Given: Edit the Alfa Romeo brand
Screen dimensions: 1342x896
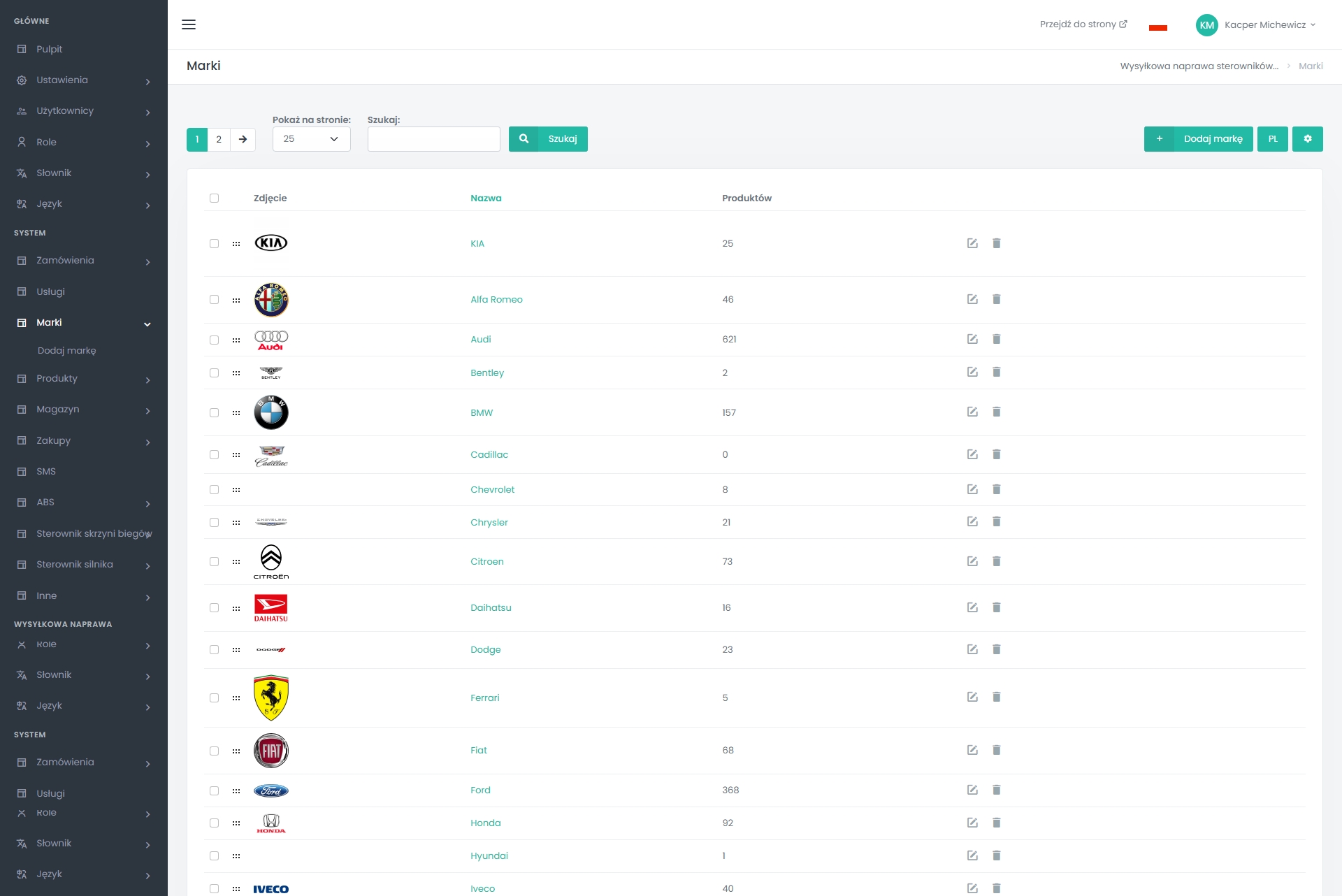Looking at the screenshot, I should click(x=972, y=299).
